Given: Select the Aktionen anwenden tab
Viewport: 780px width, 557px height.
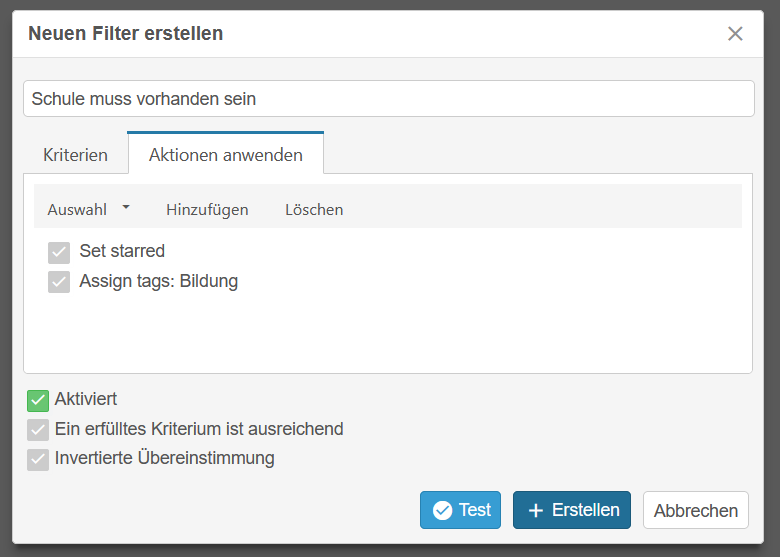Looking at the screenshot, I should click(x=226, y=154).
